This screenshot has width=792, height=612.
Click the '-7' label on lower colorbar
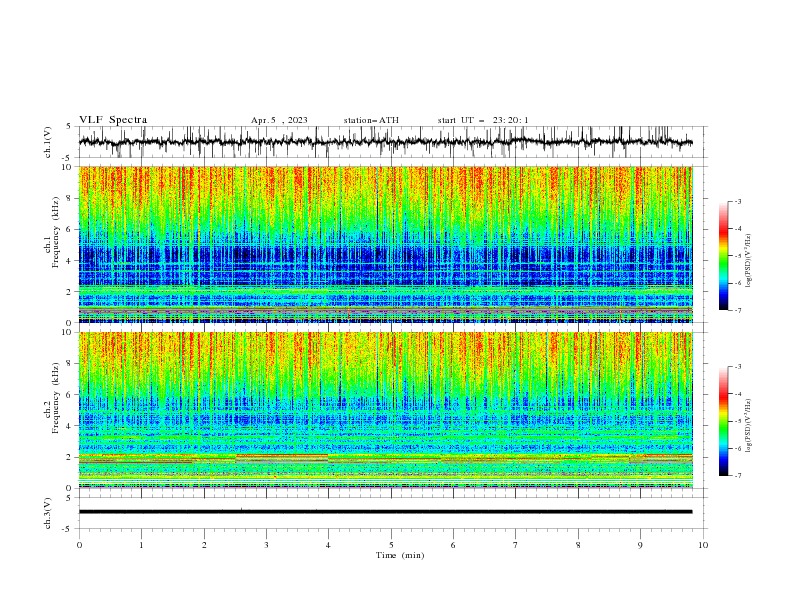[x=737, y=476]
